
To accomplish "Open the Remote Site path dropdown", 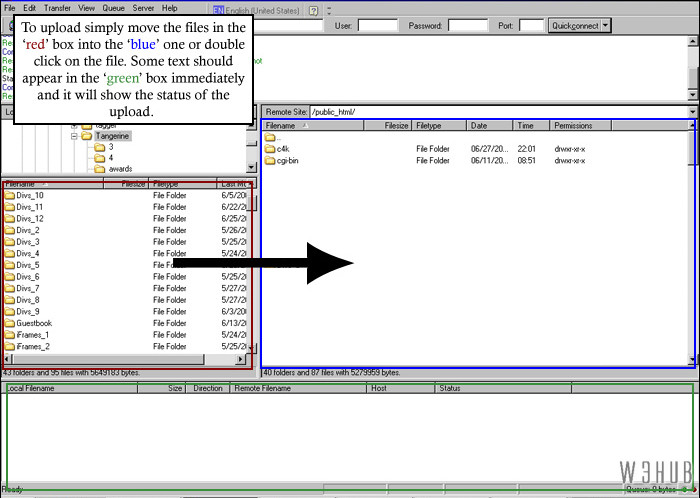I will (x=692, y=112).
